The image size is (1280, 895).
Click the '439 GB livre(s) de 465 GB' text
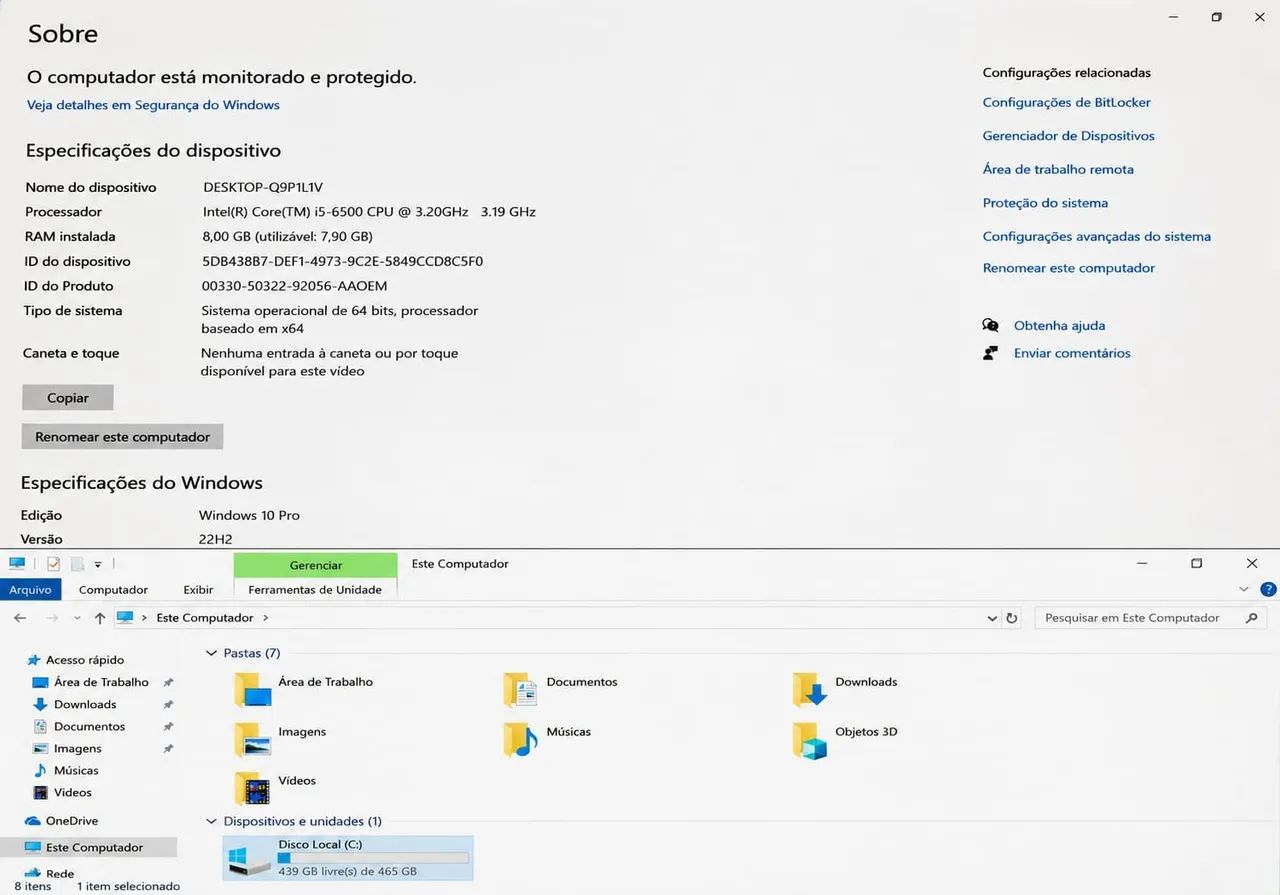coord(347,872)
